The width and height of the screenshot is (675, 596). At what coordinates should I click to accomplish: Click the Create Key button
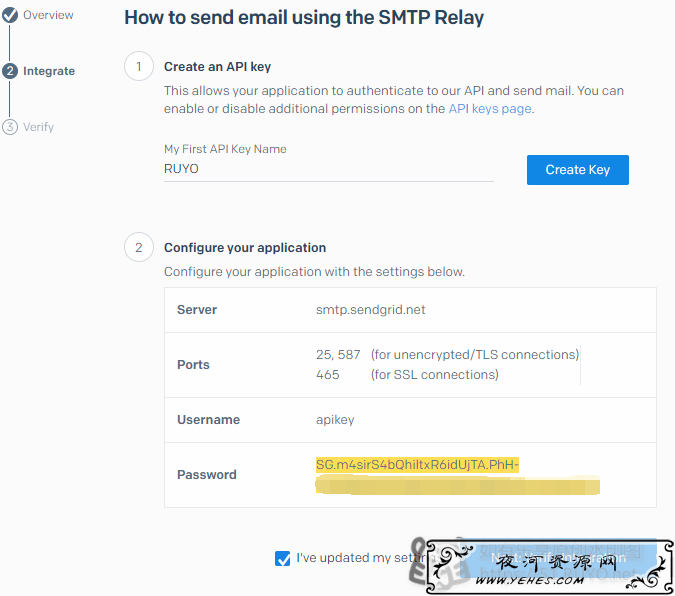pyautogui.click(x=578, y=170)
